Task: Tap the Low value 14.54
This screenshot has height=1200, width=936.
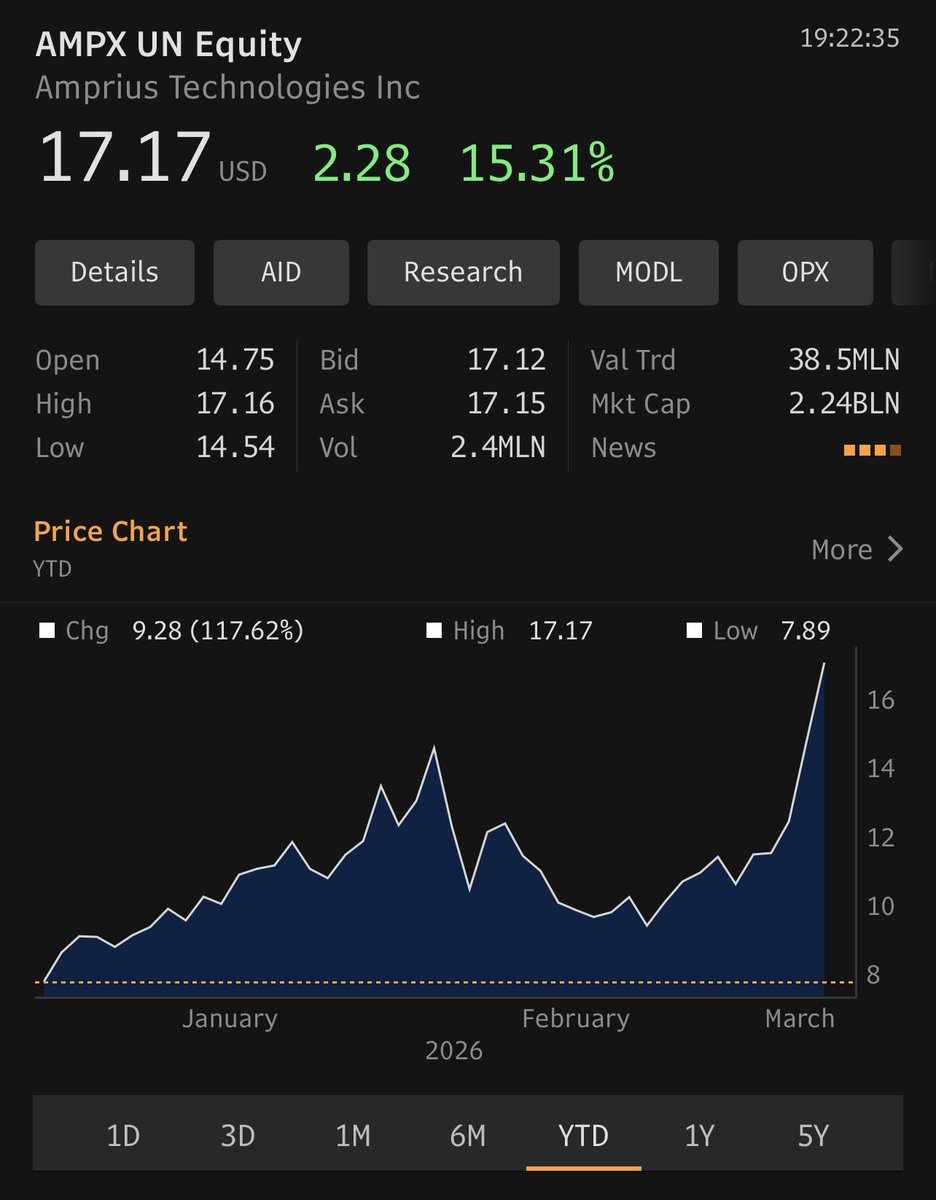Action: point(235,447)
